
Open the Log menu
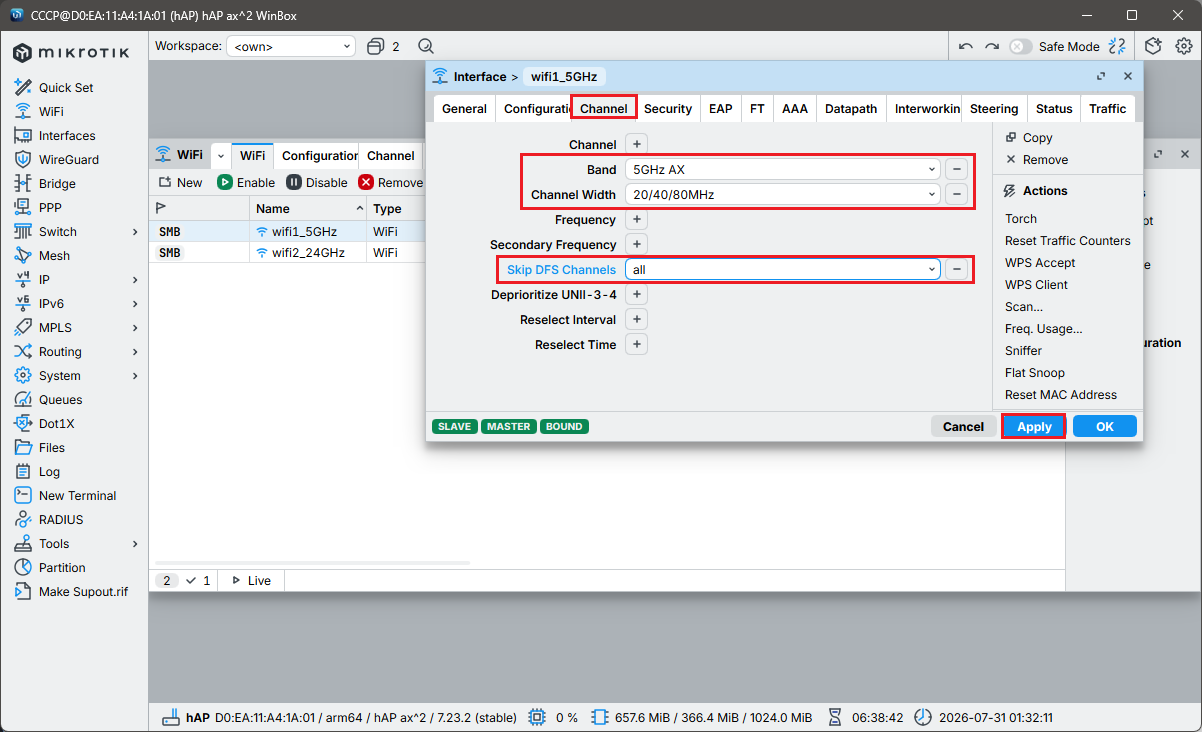pyautogui.click(x=49, y=471)
